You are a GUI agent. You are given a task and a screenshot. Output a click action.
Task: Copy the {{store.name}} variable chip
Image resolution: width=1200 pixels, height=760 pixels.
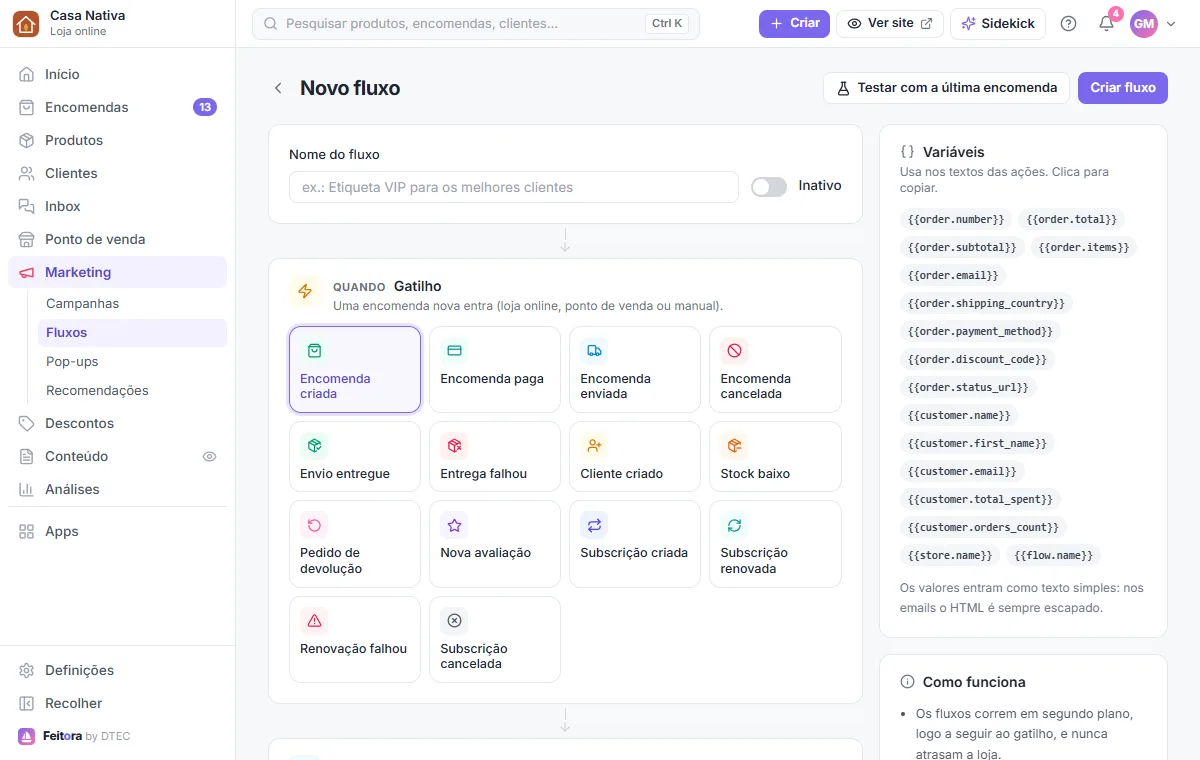click(x=950, y=555)
